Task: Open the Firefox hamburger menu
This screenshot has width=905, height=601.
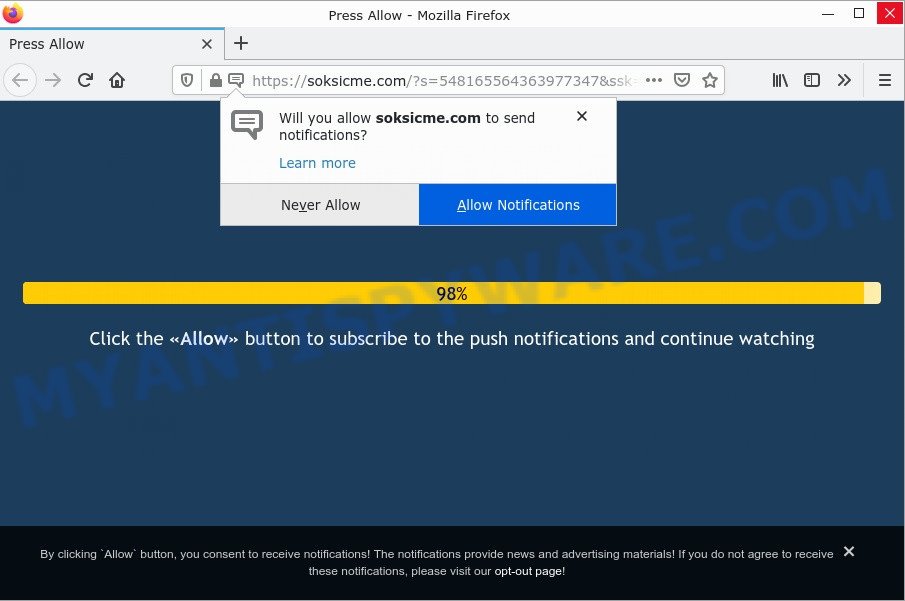Action: tap(885, 80)
